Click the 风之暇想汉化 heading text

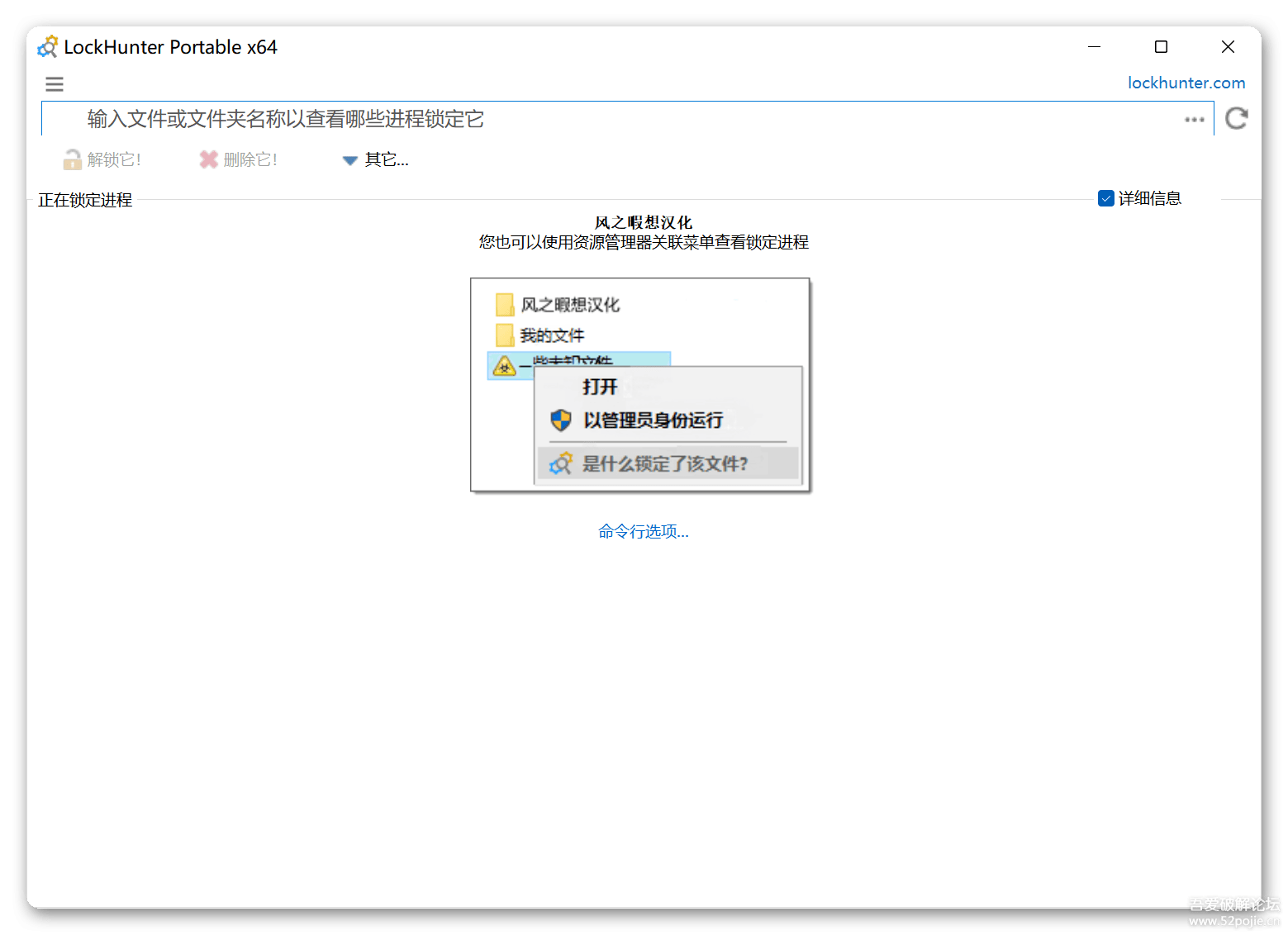(x=644, y=222)
